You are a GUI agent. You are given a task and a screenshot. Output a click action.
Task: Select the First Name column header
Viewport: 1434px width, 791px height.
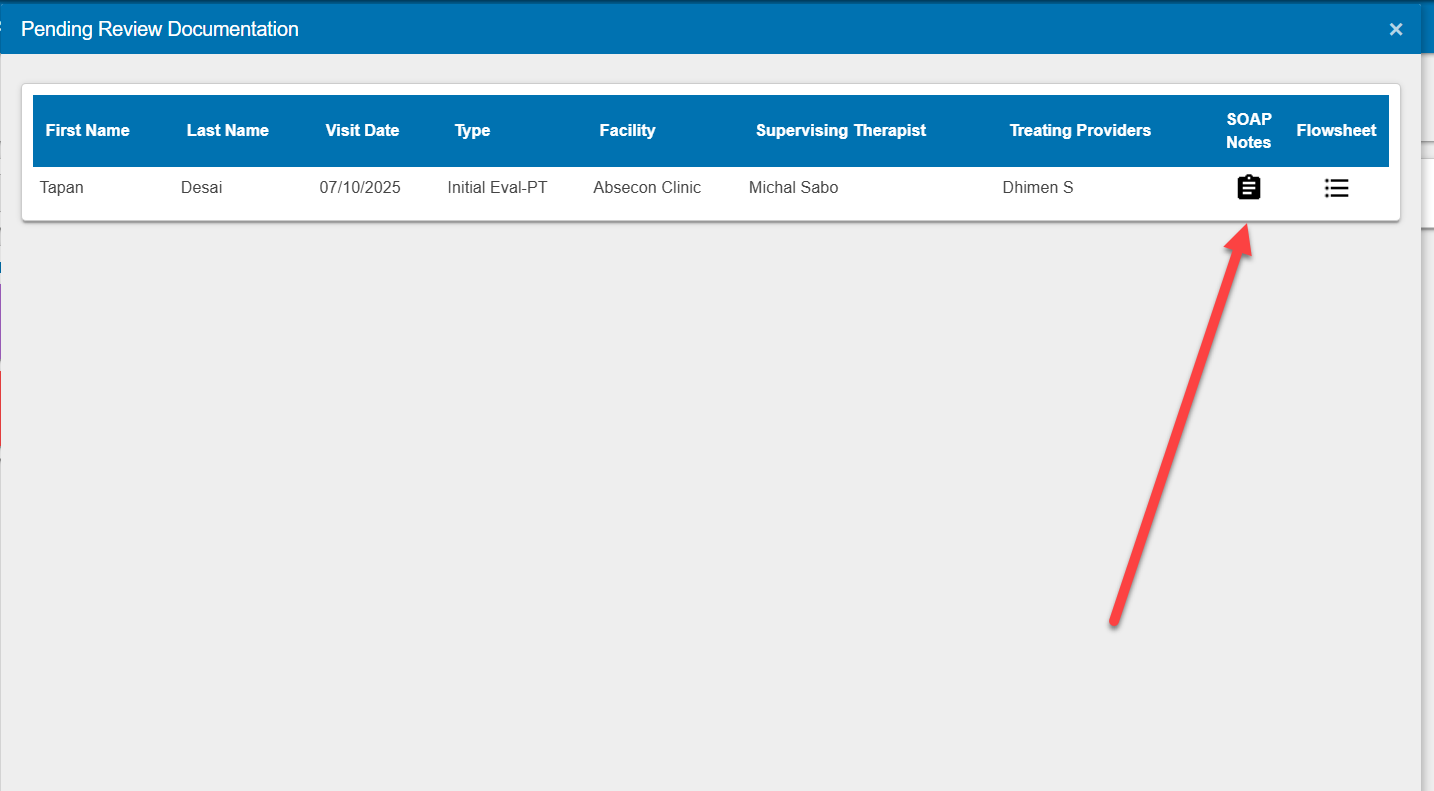point(88,130)
